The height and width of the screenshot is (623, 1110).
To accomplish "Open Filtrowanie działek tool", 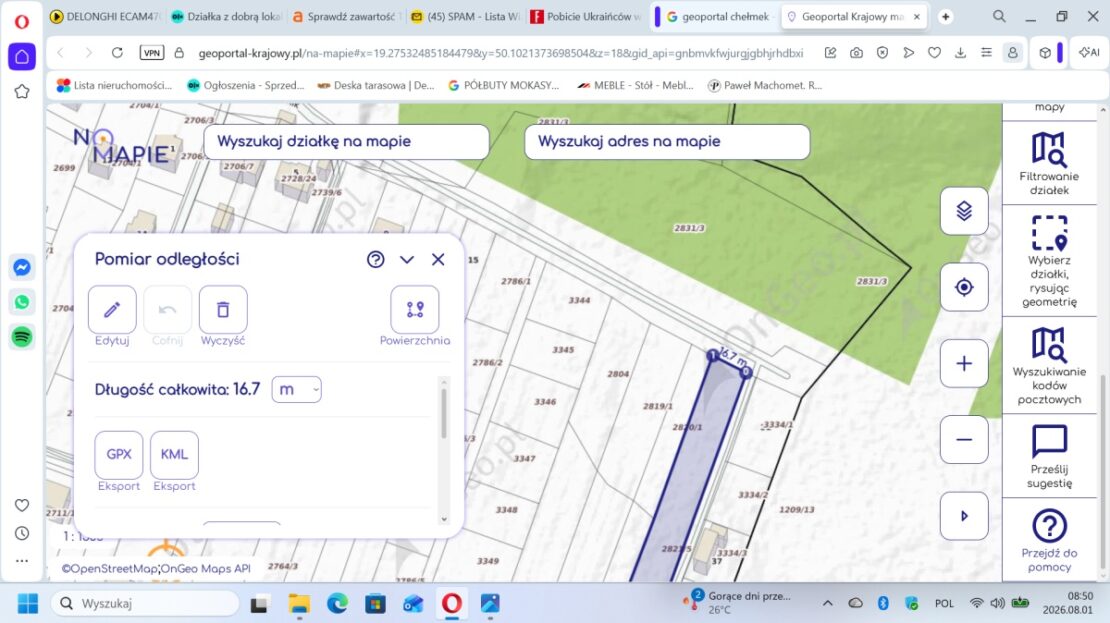I will click(1049, 164).
